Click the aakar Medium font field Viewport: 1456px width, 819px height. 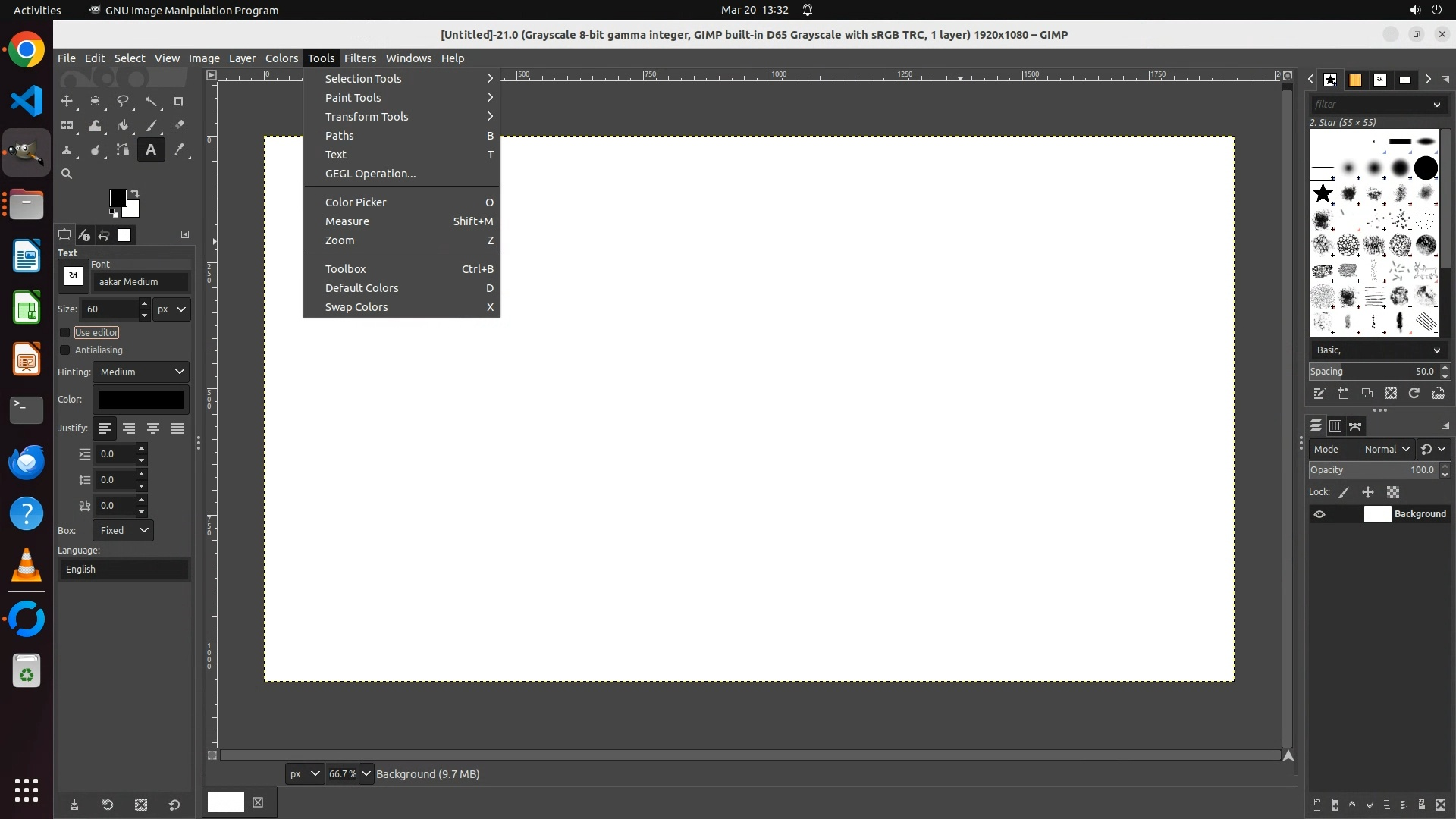[141, 282]
